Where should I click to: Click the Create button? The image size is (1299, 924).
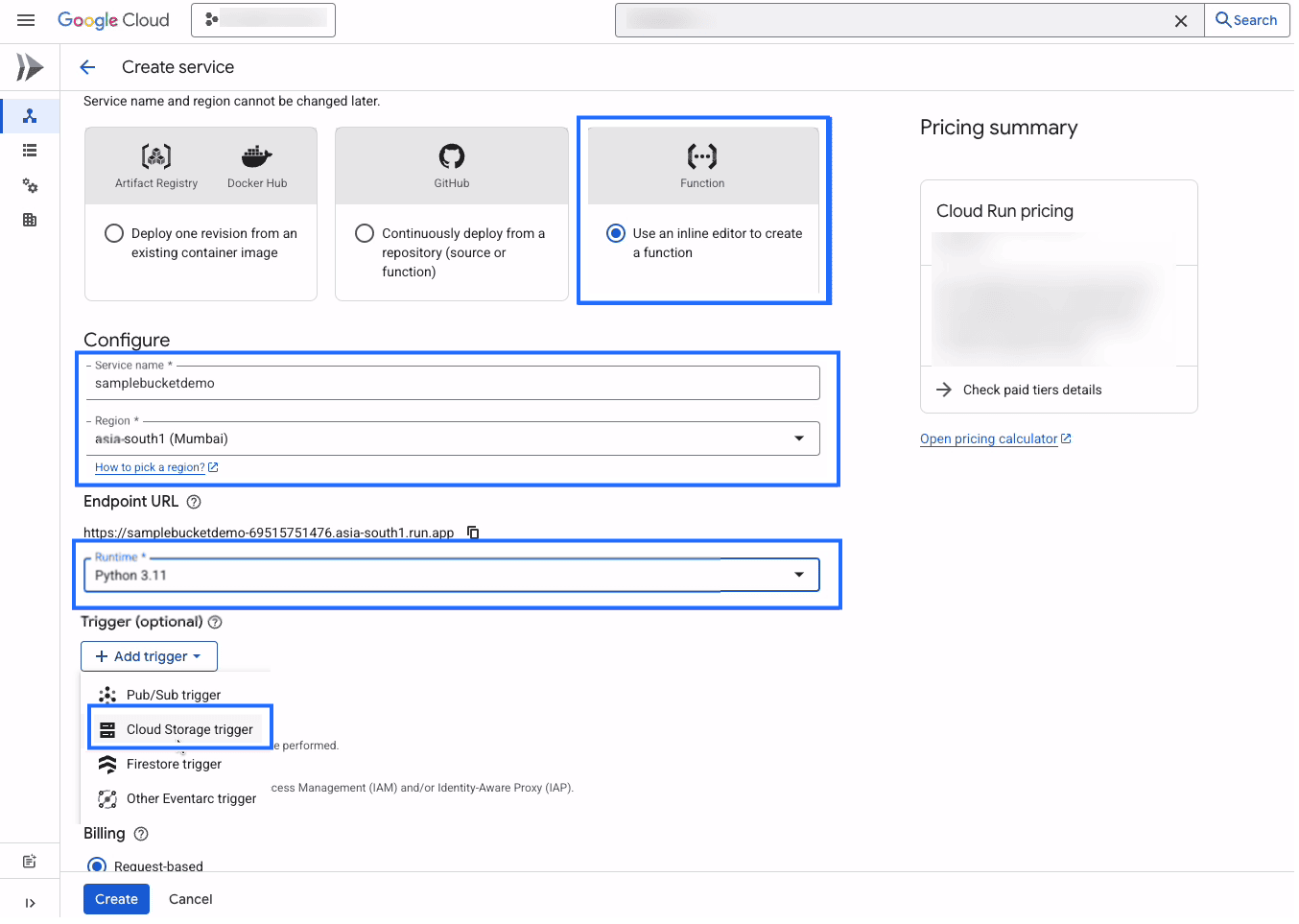coord(115,899)
